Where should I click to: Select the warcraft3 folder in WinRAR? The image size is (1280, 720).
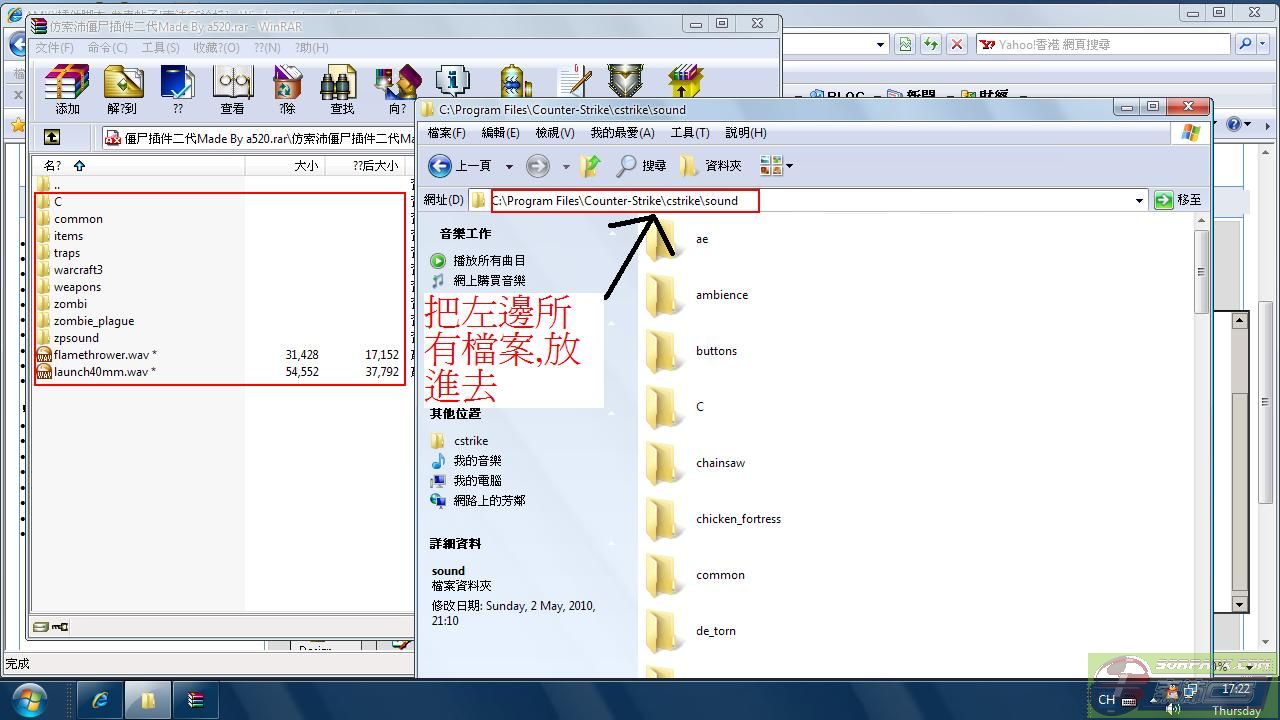click(78, 269)
